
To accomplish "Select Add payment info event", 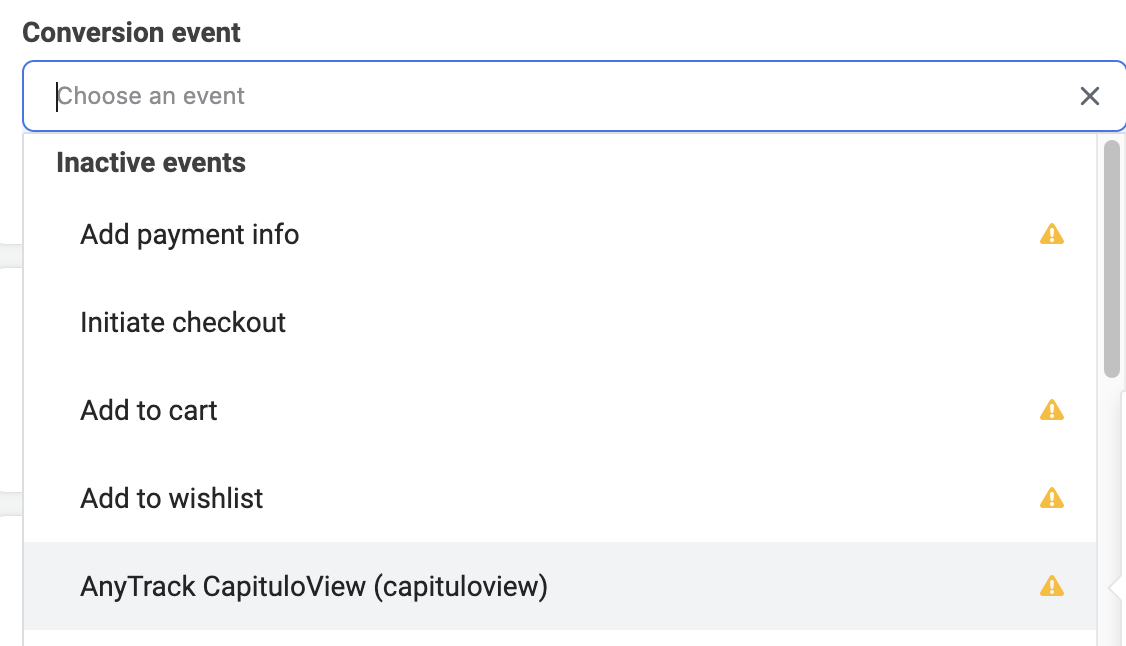I will [560, 235].
